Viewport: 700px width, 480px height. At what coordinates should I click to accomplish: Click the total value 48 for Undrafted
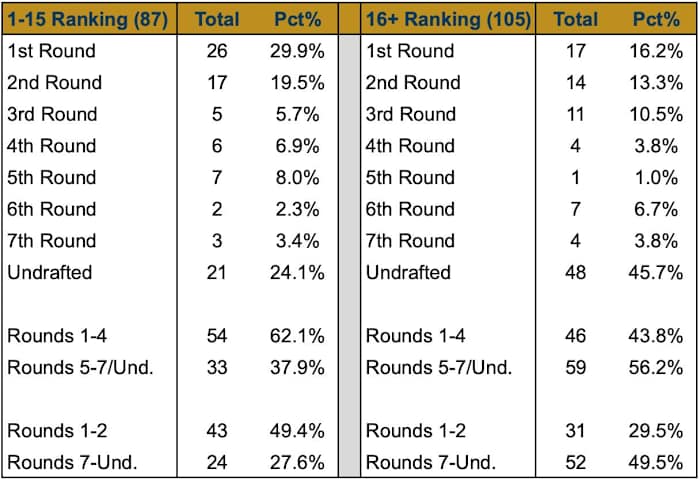click(575, 273)
